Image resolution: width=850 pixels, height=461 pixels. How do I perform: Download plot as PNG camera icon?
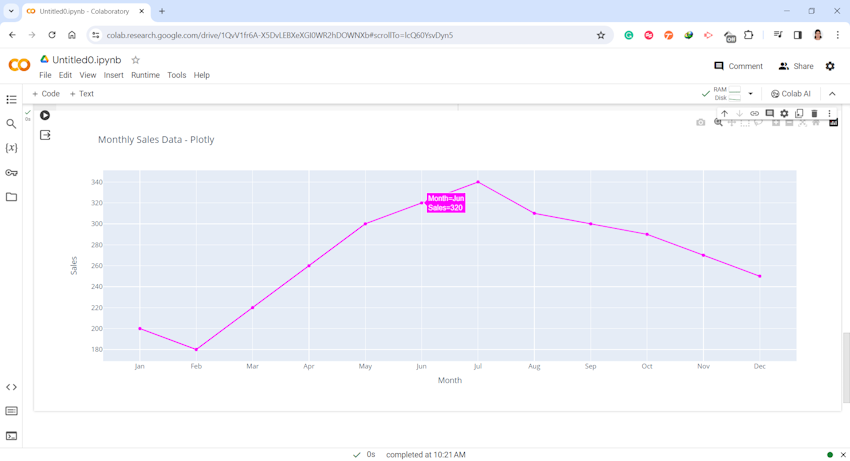(701, 123)
